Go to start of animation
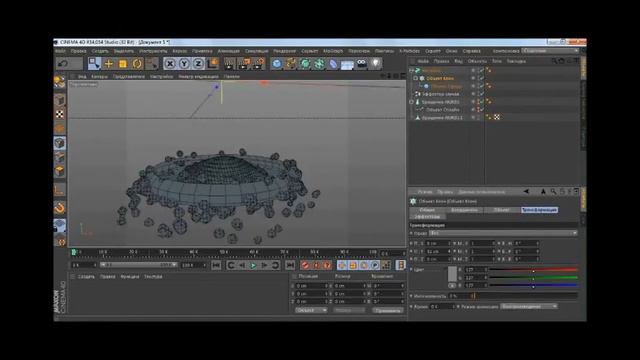 point(216,265)
